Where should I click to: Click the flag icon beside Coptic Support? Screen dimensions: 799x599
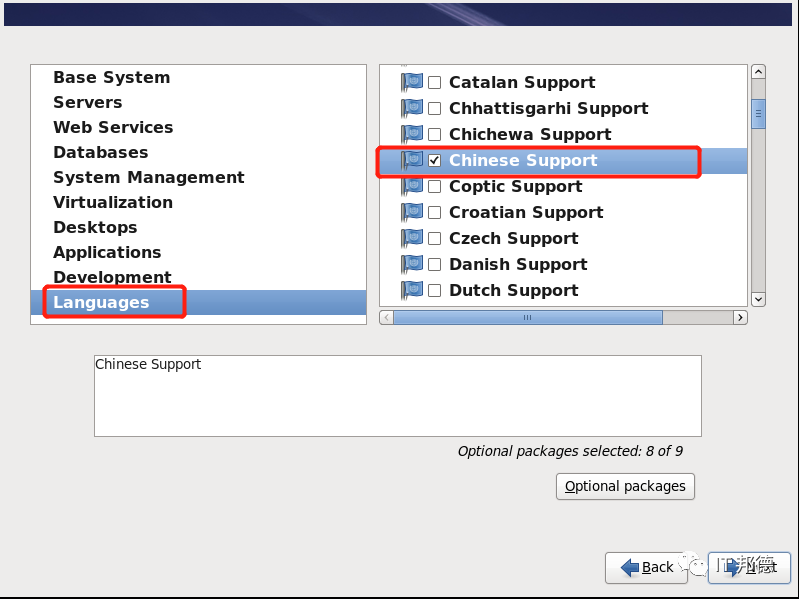(412, 186)
